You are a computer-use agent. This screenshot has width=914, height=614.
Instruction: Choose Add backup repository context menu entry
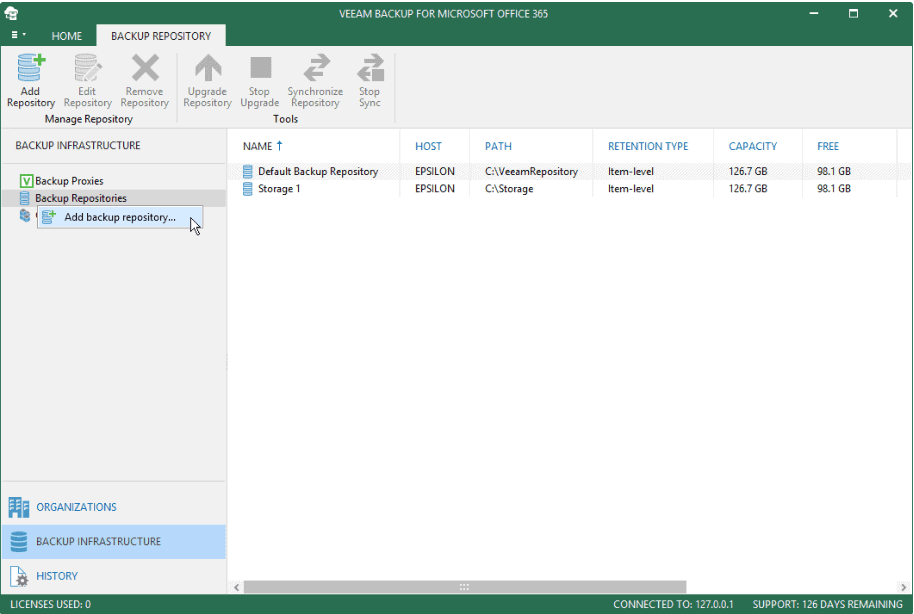tap(120, 217)
